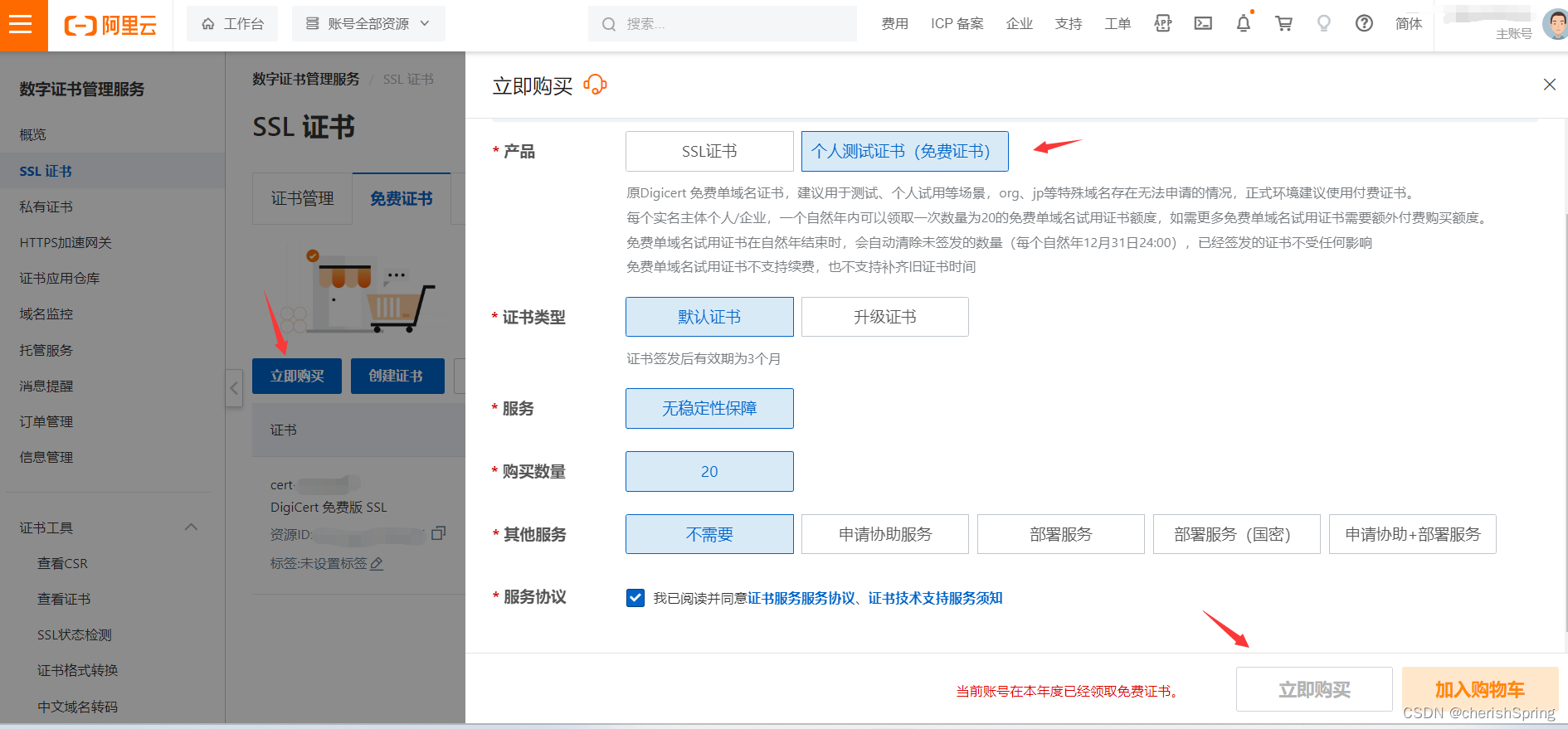Viewport: 1568px width, 729px height.
Task: Open the orange hamburger menu
Action: 22,24
